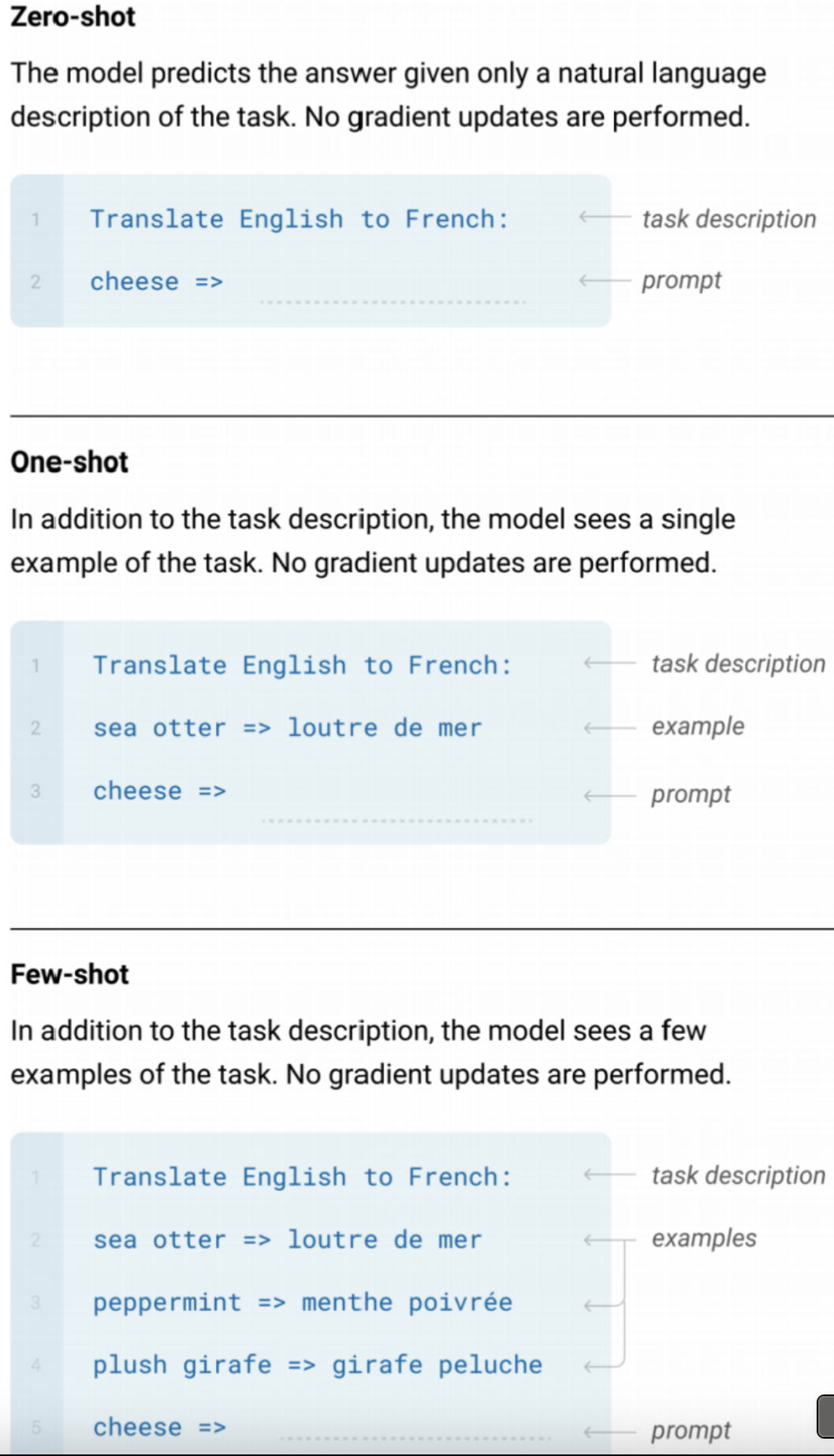
Task: Click the arrow beside Zero-shot task description
Action: click(x=605, y=217)
